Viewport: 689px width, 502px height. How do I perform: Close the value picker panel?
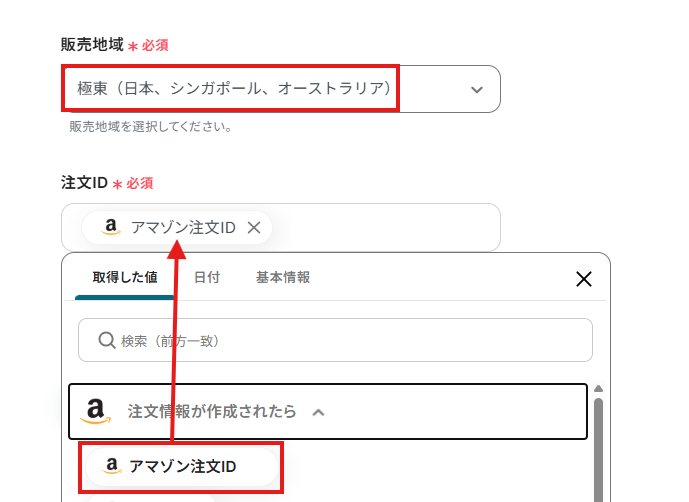click(584, 279)
